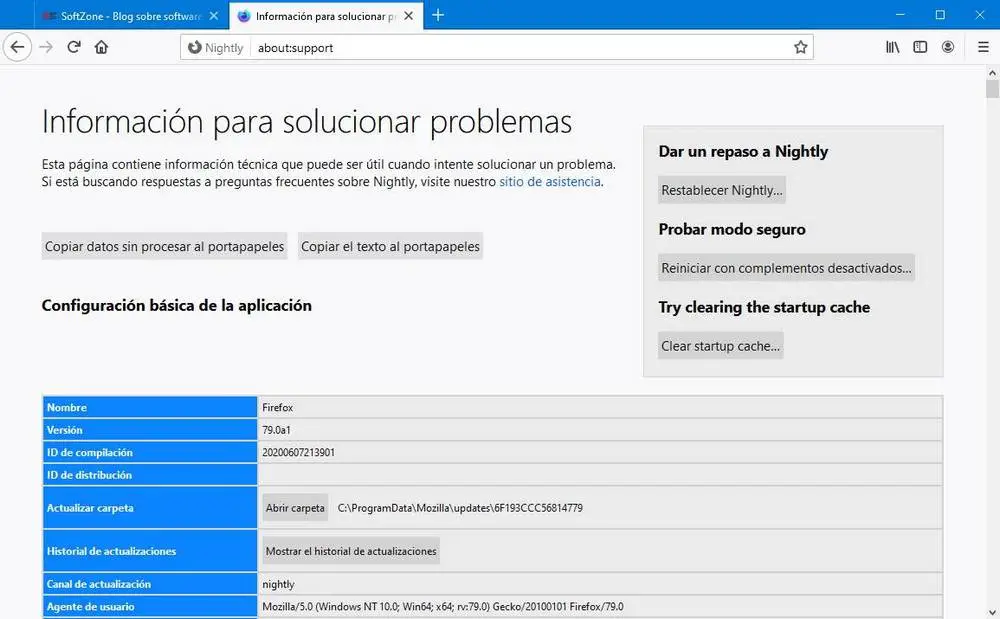
Task: Close the SoftZone tab
Action: [x=214, y=16]
